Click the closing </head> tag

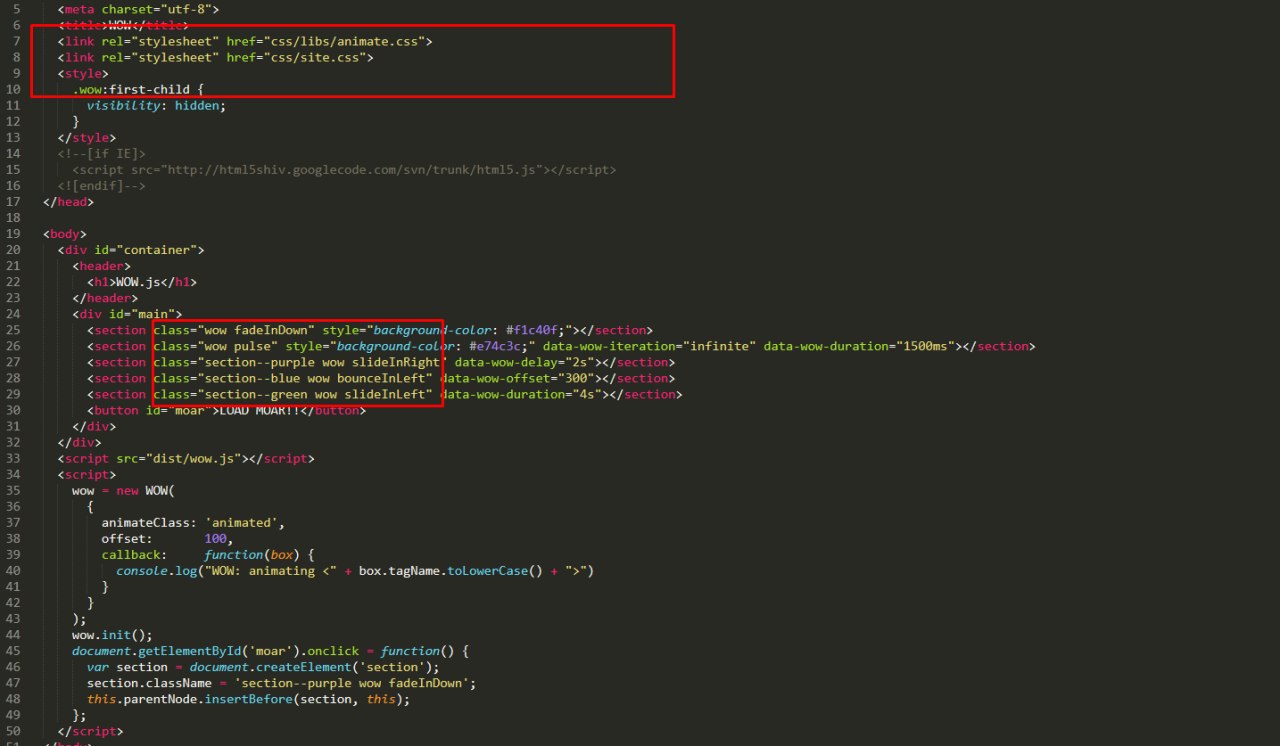tap(69, 201)
